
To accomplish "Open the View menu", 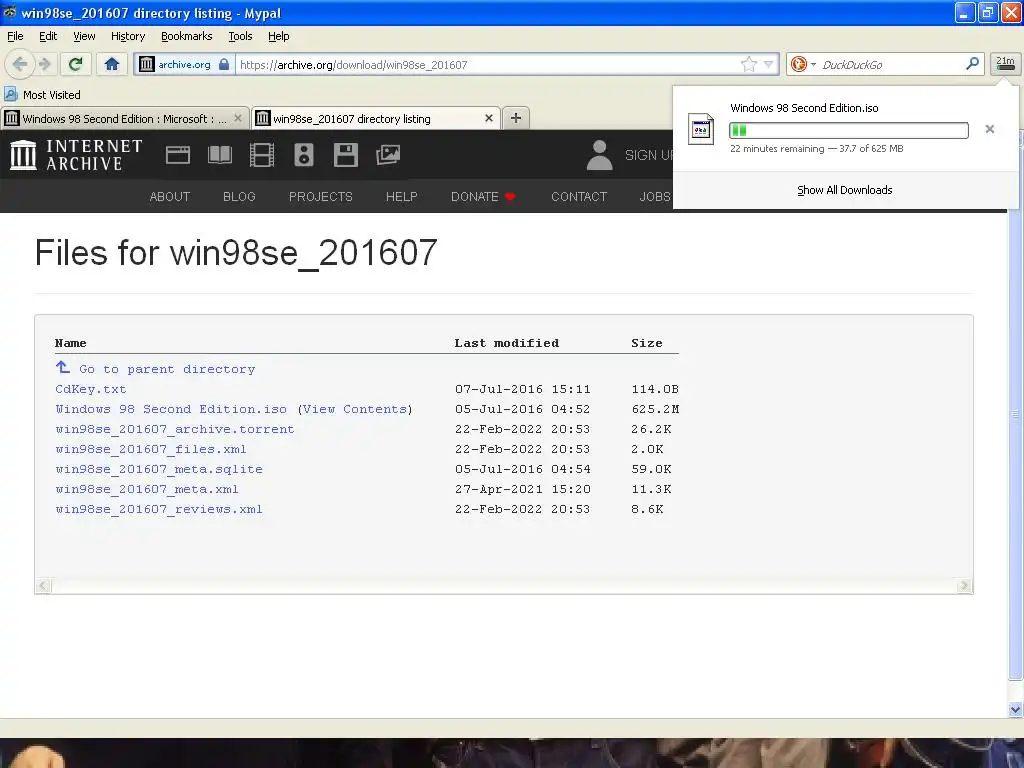I will pos(84,36).
